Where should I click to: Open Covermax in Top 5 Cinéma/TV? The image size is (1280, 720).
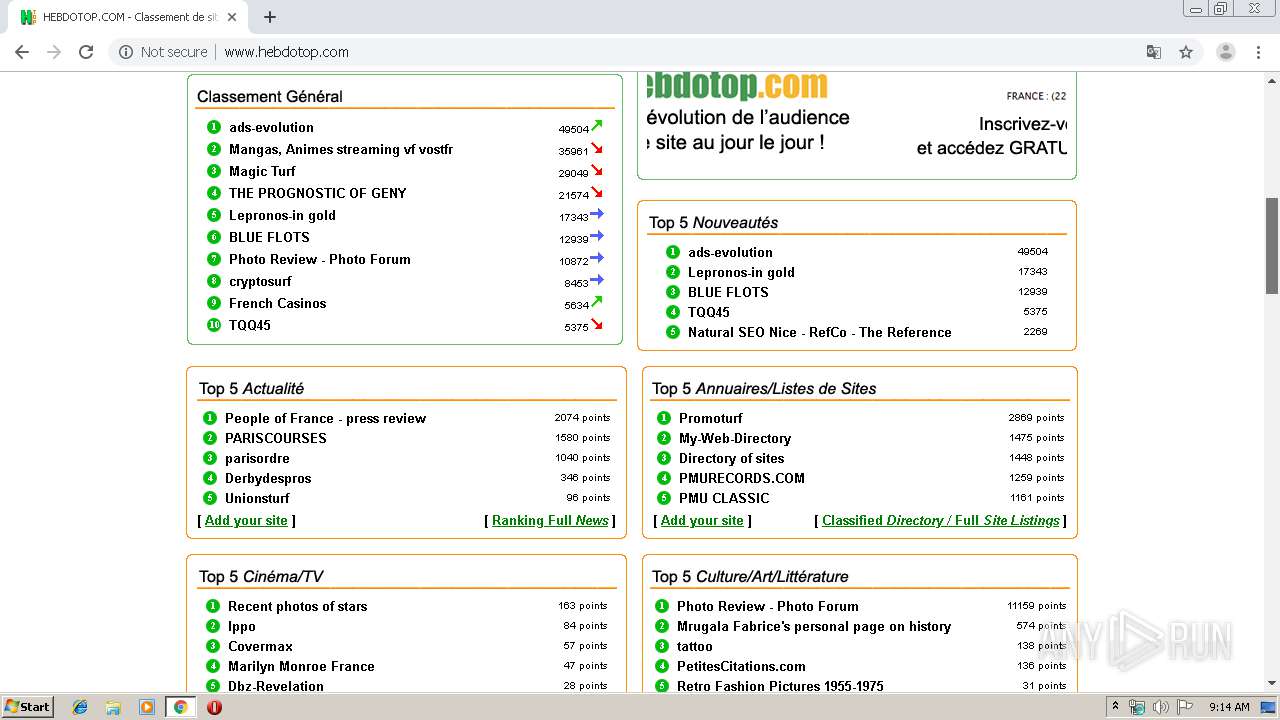[260, 646]
